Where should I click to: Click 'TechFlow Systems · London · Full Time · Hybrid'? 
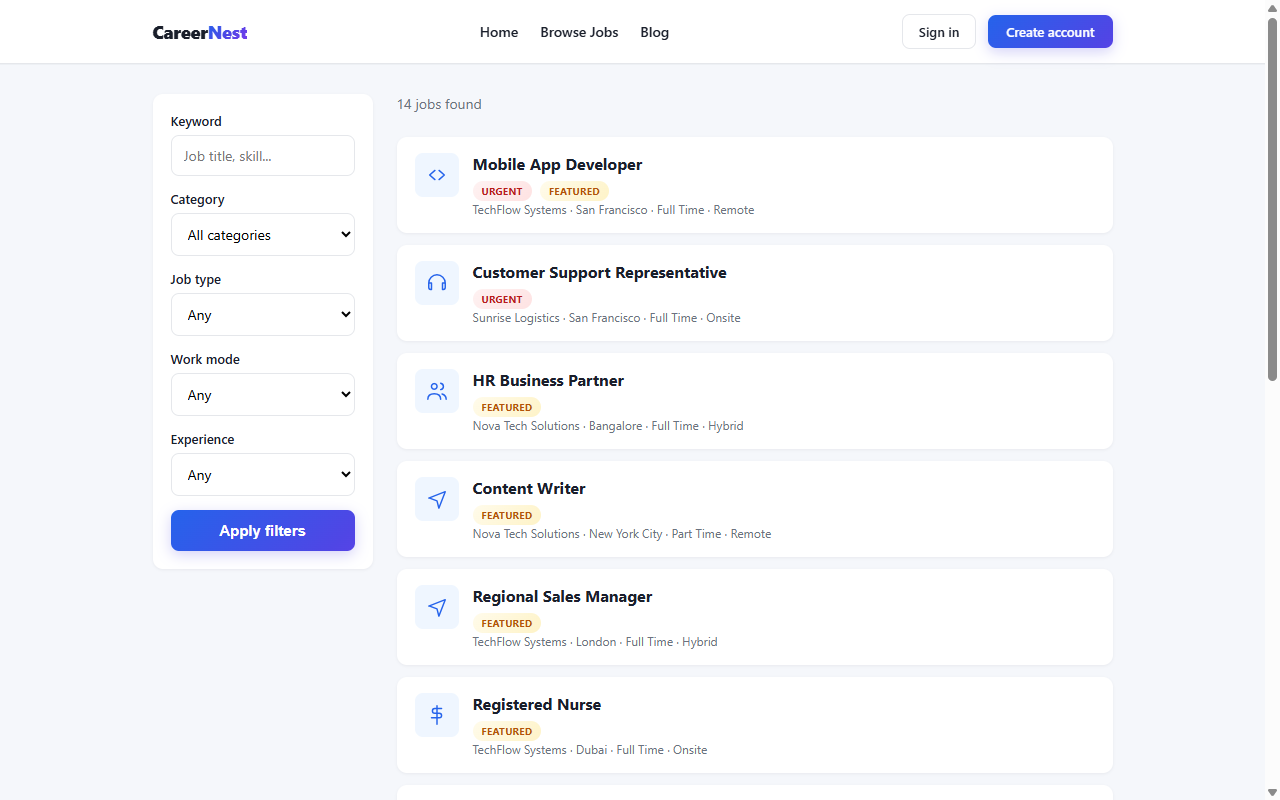coord(595,642)
